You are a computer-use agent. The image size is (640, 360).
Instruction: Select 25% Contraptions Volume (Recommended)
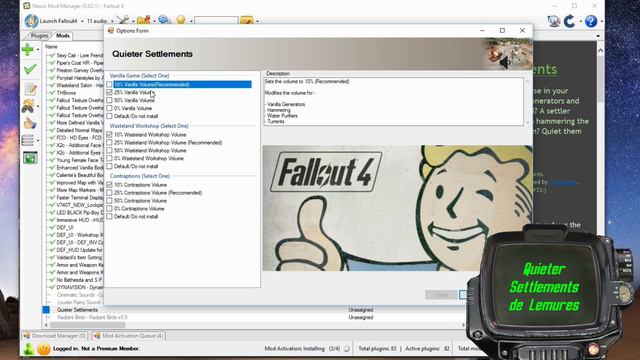coord(109,193)
